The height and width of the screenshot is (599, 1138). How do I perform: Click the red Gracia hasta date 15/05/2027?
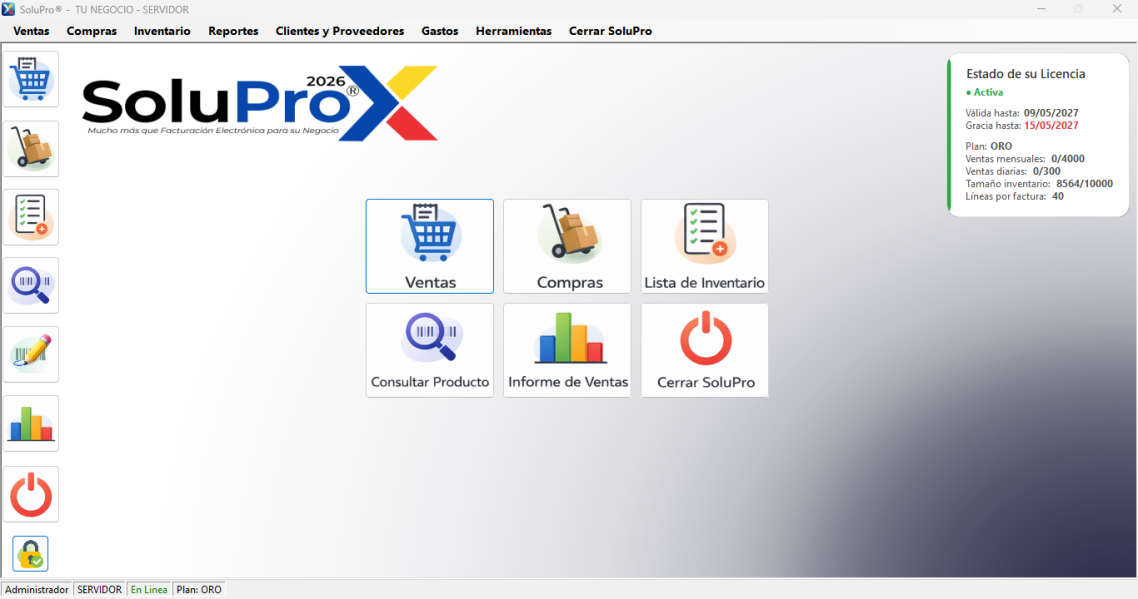(x=1051, y=126)
